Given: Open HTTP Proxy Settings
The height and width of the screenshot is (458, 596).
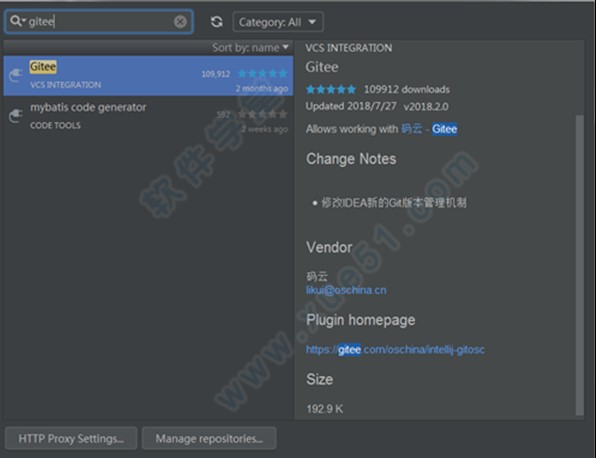Looking at the screenshot, I should (x=71, y=439).
